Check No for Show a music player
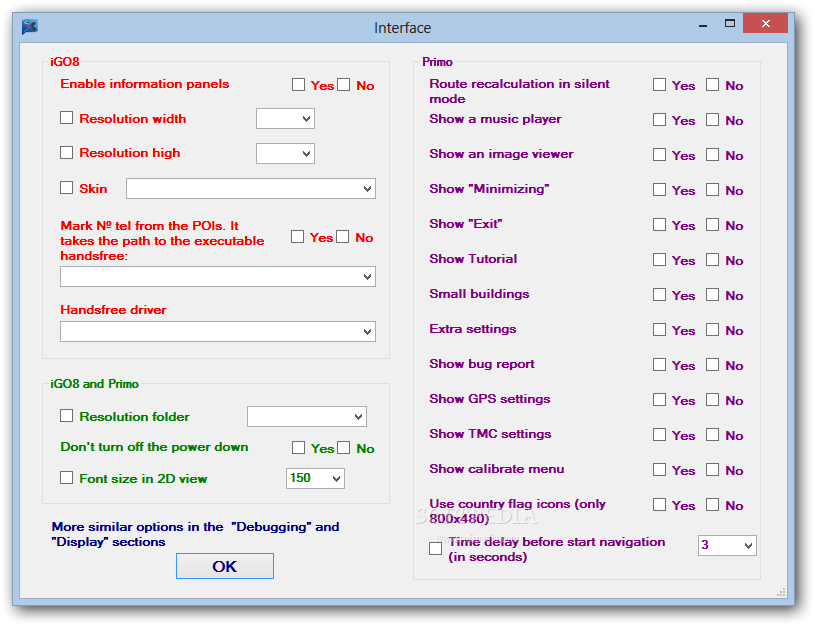The height and width of the screenshot is (626, 815). coord(713,120)
